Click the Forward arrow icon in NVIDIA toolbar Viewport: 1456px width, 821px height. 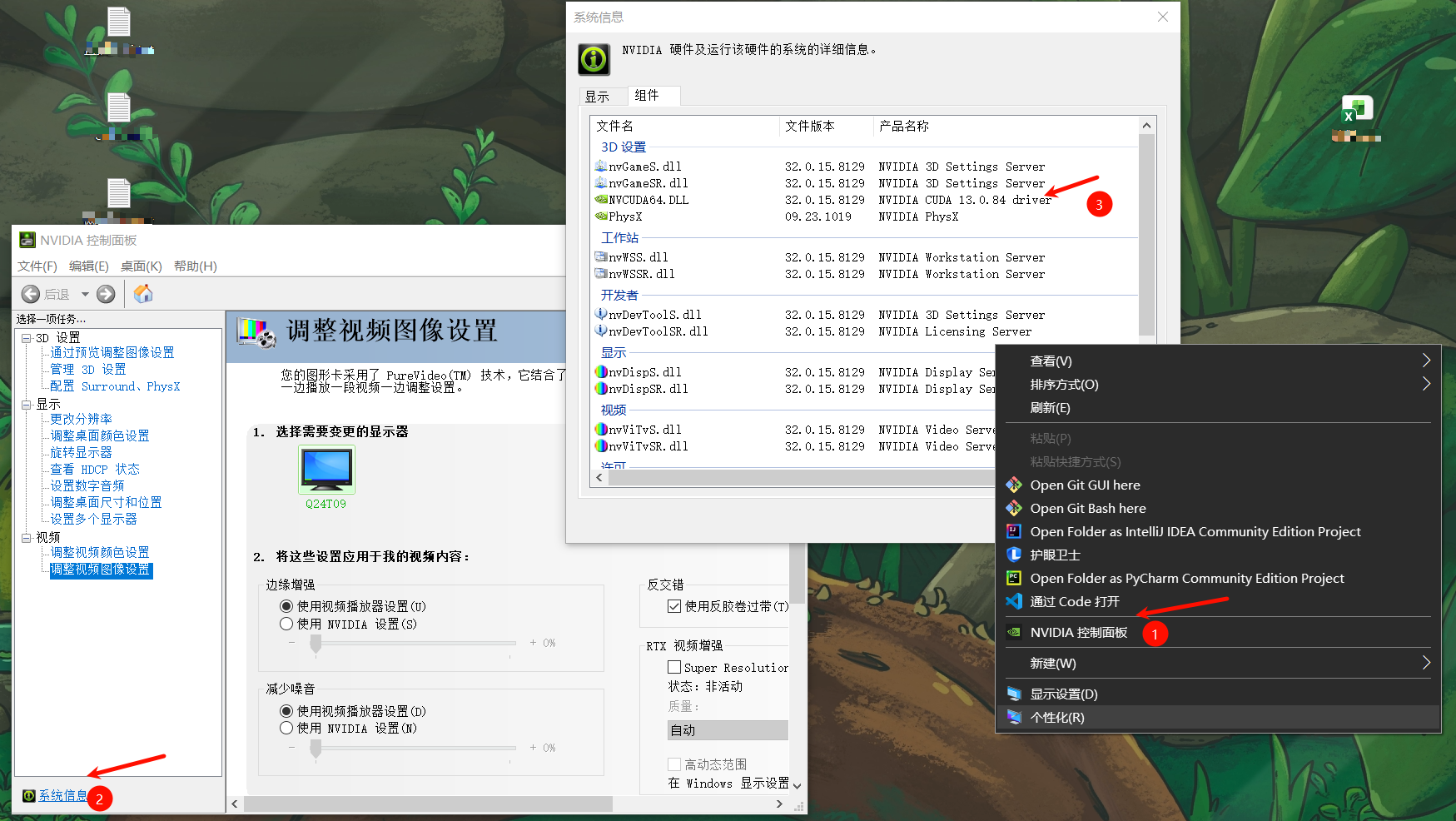(x=106, y=294)
